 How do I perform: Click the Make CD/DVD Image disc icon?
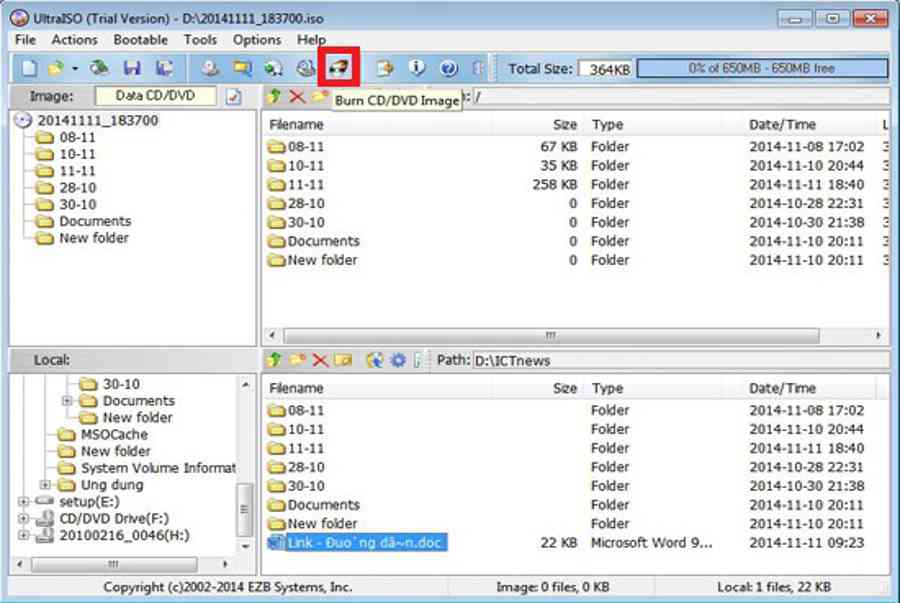(210, 68)
